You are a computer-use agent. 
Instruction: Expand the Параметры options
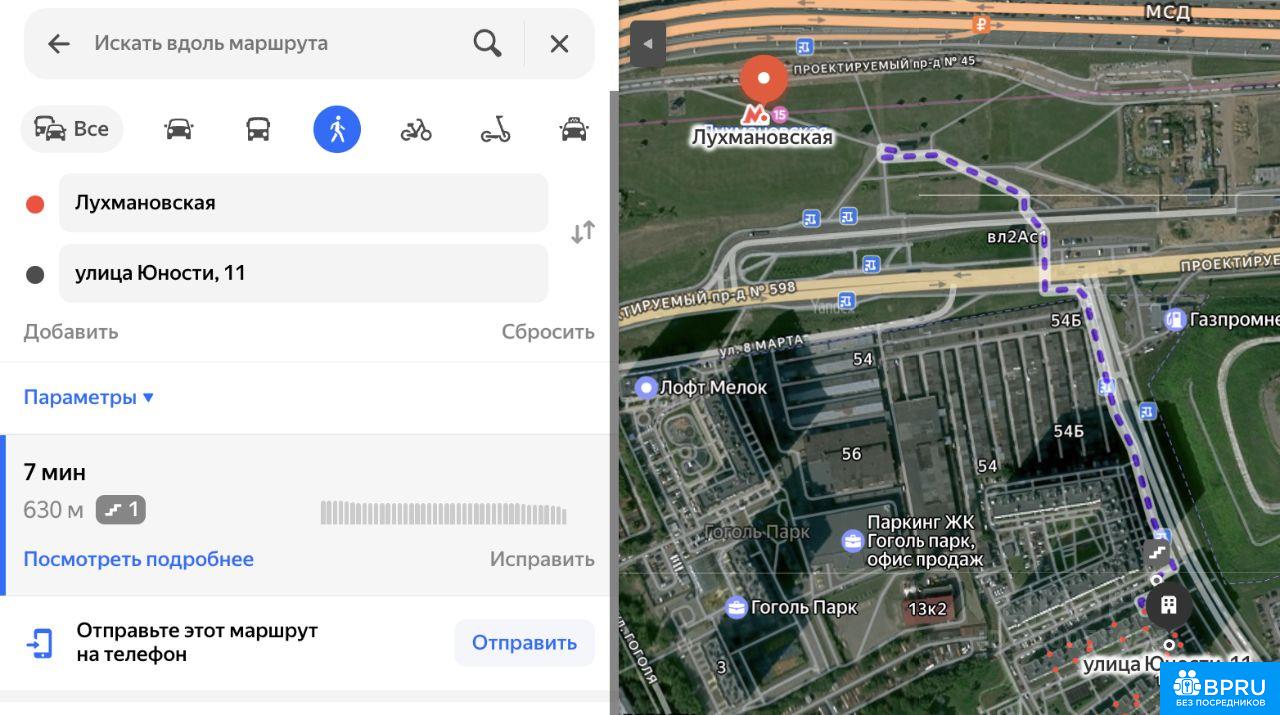[x=89, y=397]
